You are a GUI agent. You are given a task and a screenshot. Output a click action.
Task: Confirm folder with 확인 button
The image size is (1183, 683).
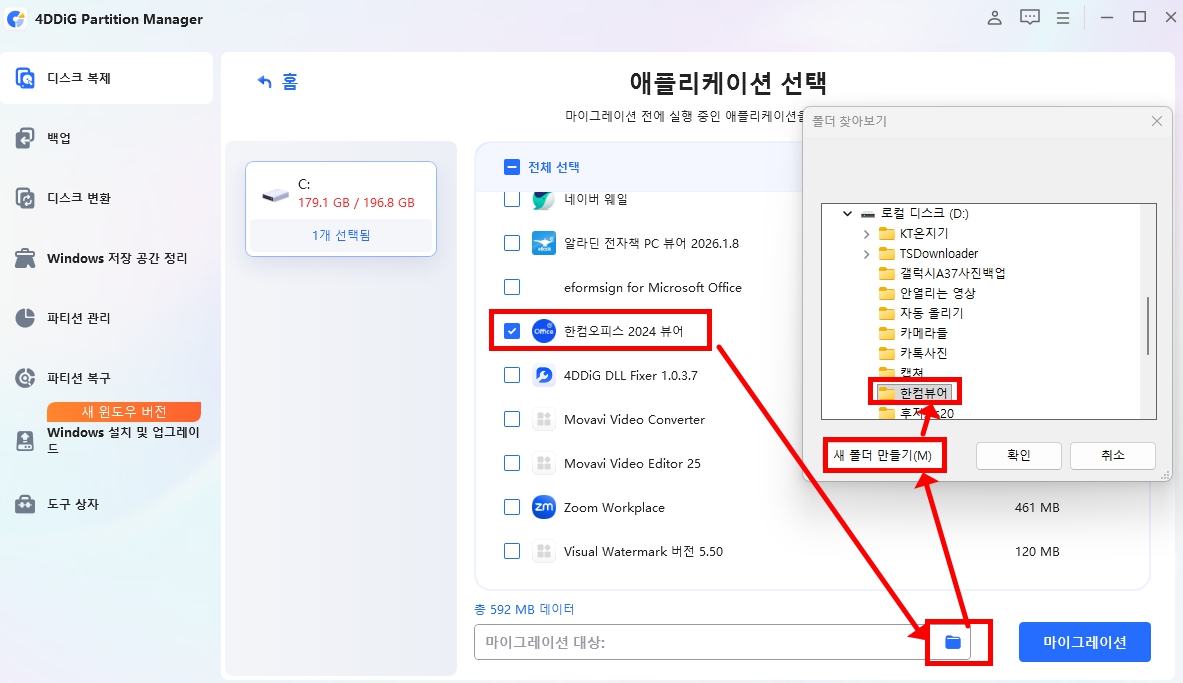point(1019,455)
